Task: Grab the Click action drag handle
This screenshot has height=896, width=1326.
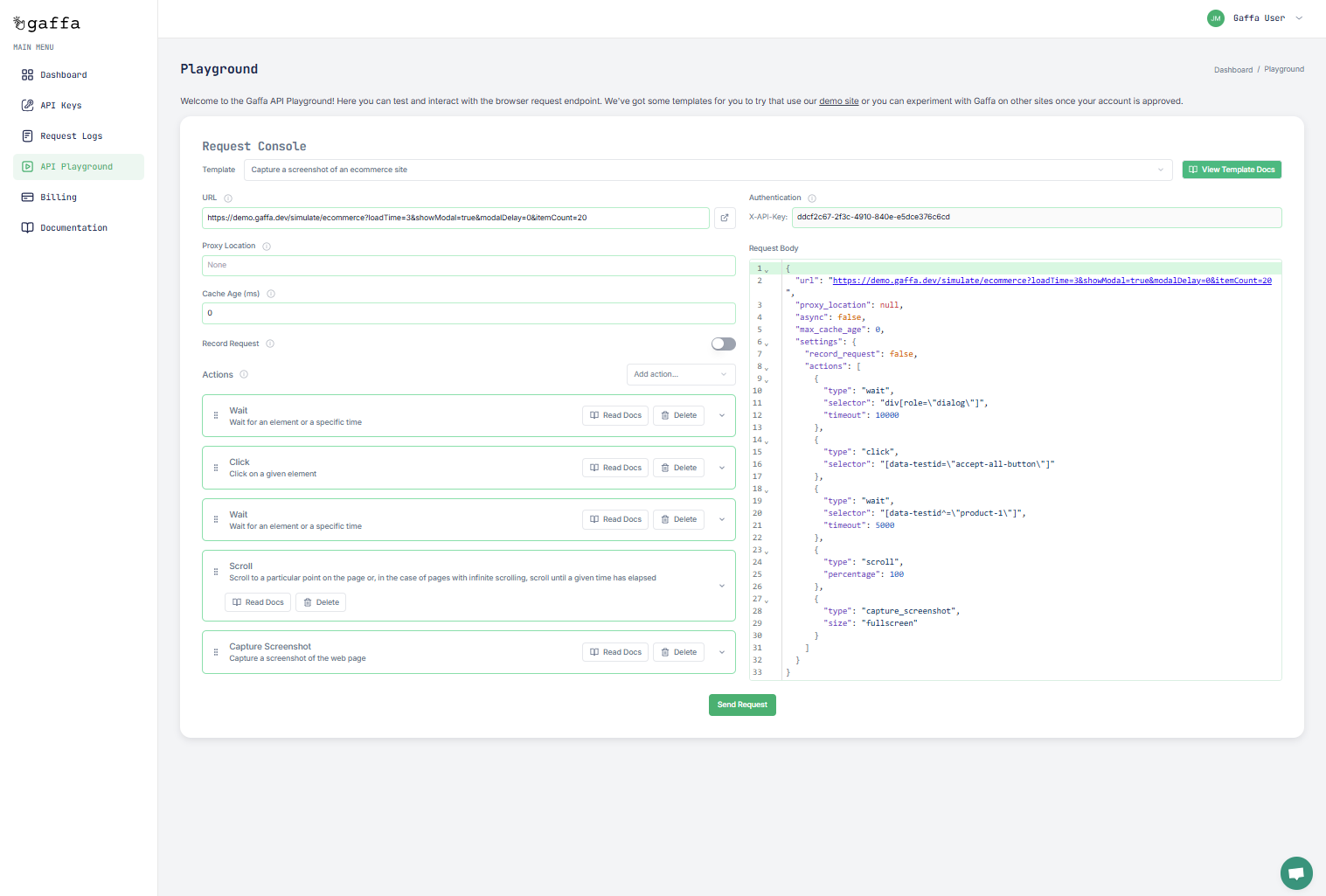Action: pos(216,468)
